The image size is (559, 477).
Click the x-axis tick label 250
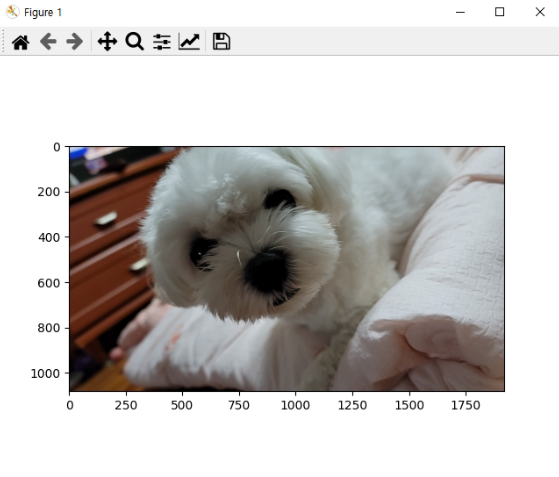[x=126, y=405]
